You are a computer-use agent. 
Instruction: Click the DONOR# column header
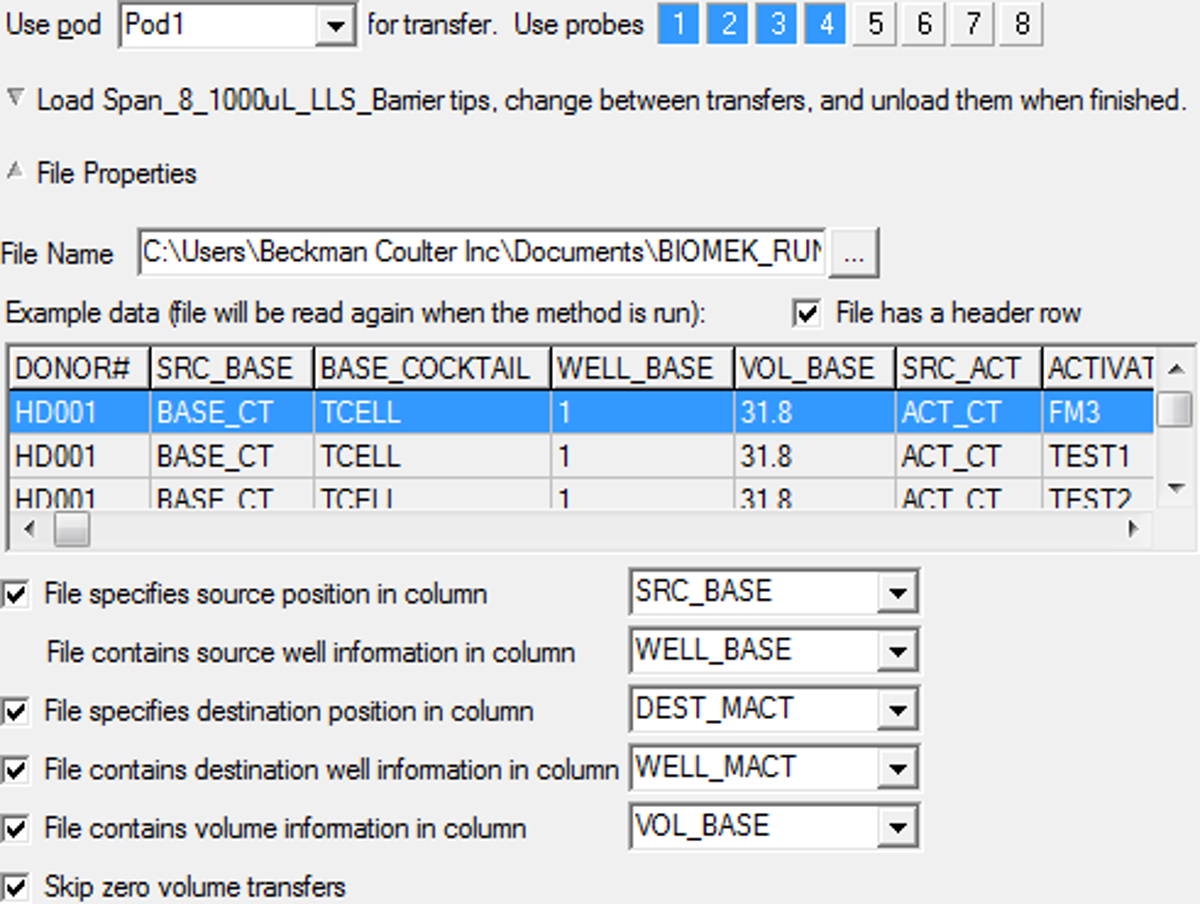click(79, 369)
